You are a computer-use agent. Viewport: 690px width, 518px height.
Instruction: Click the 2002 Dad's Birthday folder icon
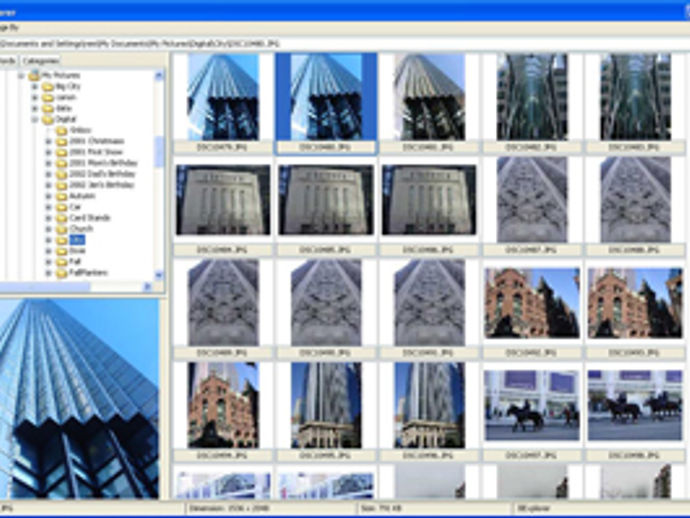[x=62, y=174]
